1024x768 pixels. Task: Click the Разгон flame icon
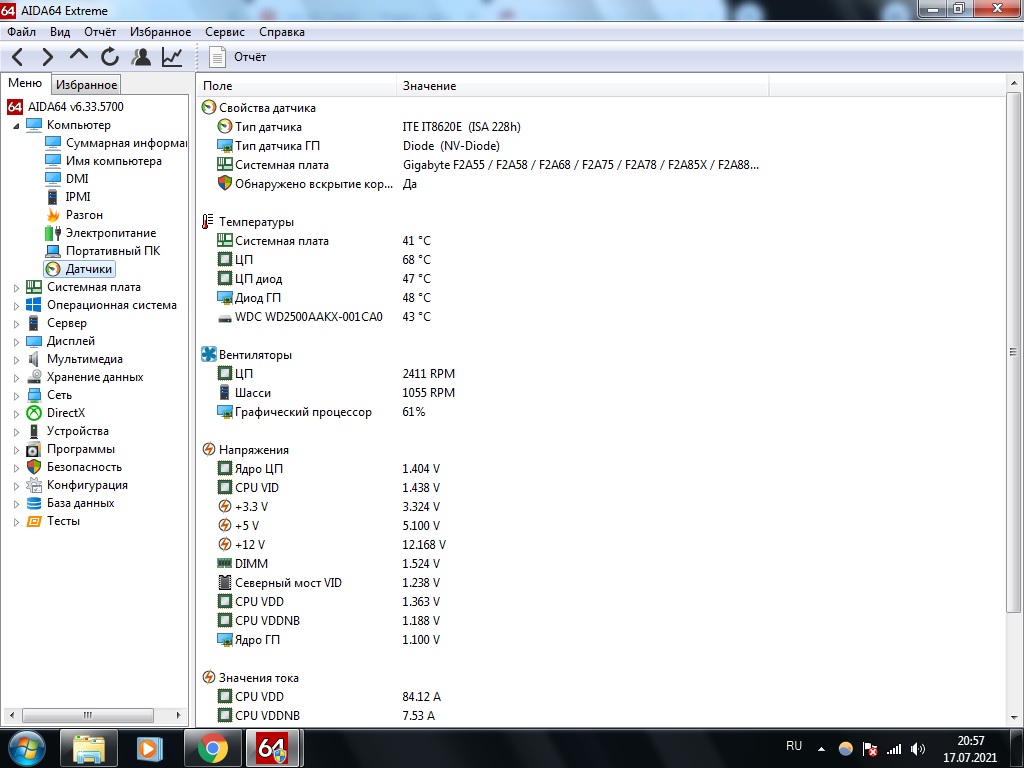tap(53, 215)
